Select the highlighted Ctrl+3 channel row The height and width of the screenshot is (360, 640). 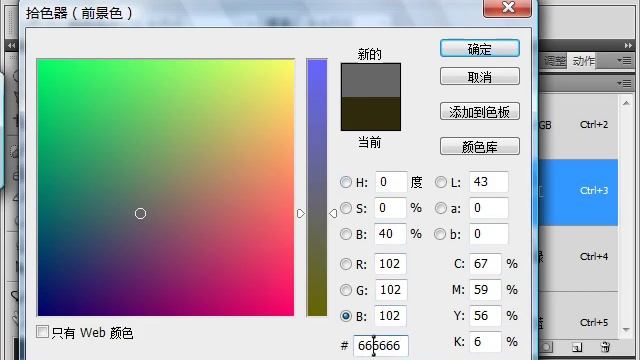click(x=578, y=192)
